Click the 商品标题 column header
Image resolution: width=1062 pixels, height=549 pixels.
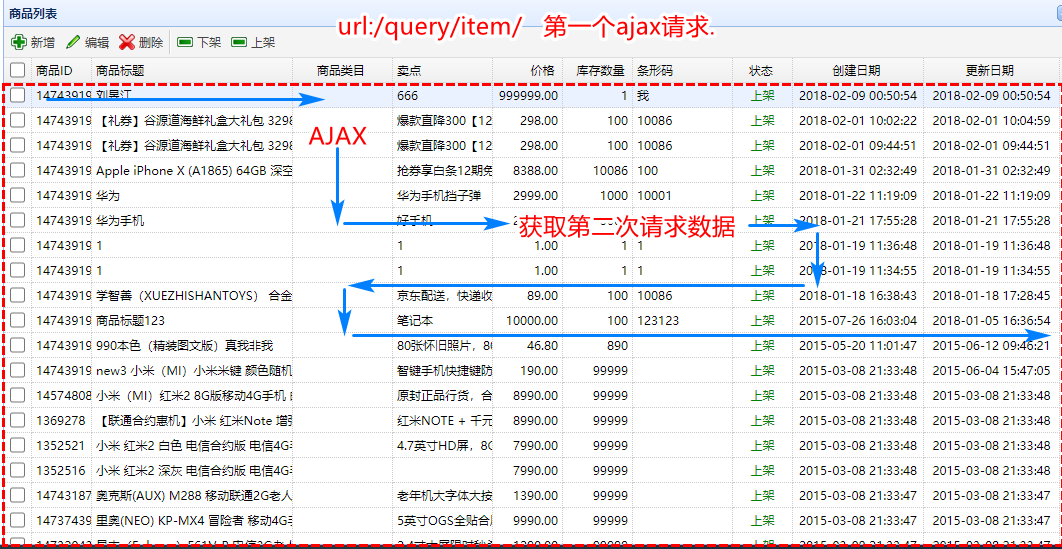pos(192,70)
